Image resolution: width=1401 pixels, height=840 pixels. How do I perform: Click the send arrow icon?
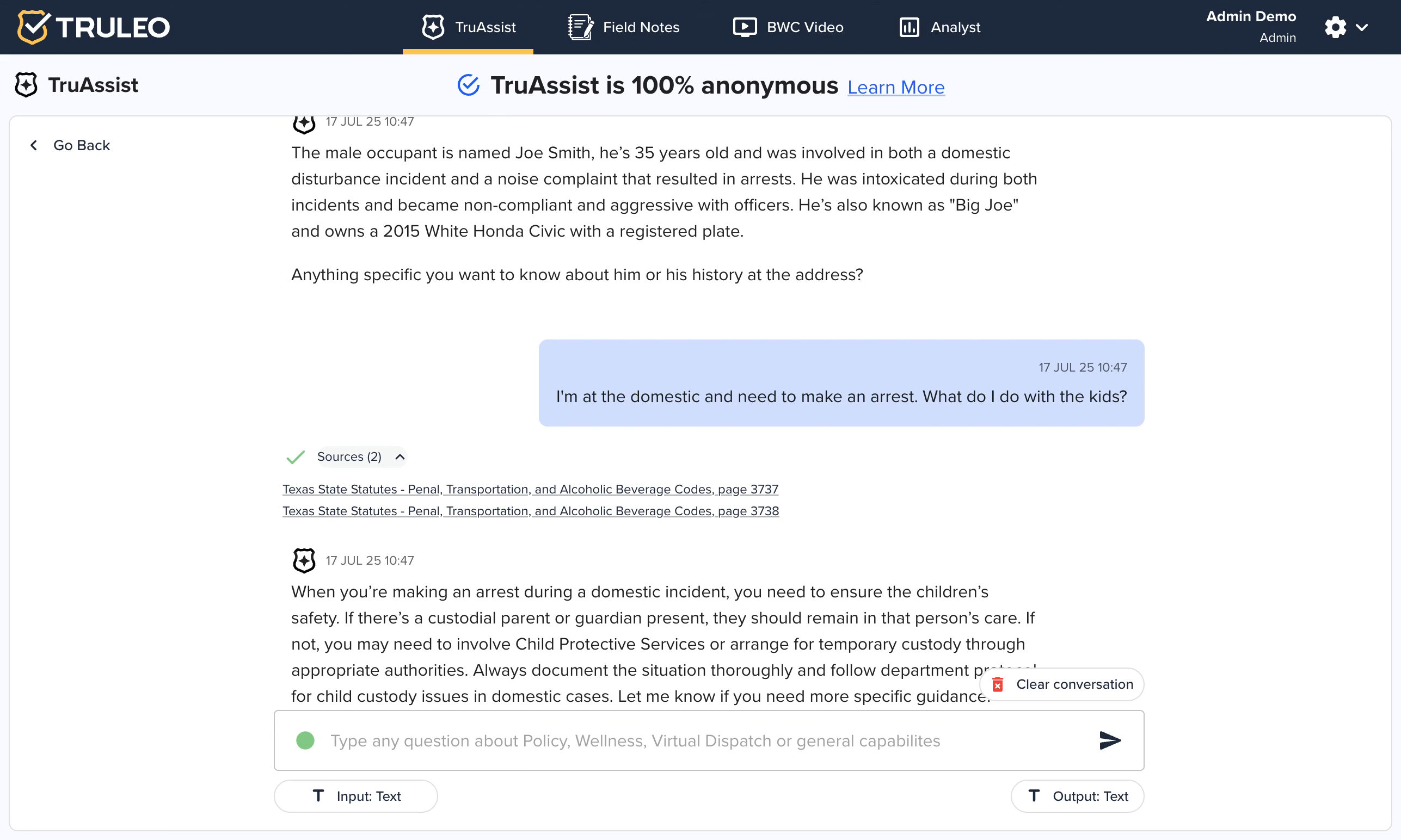point(1109,740)
